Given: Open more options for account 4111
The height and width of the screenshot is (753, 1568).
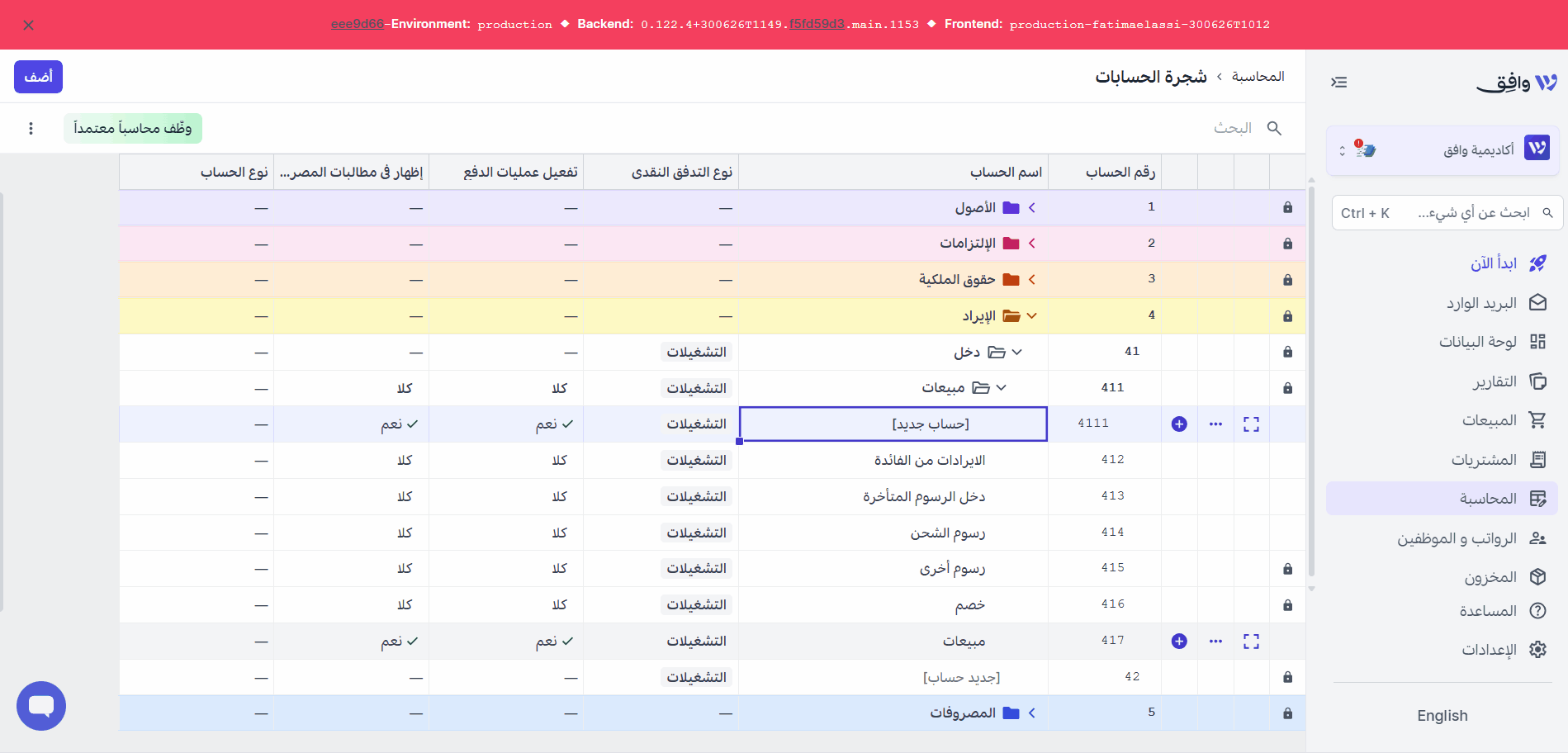Looking at the screenshot, I should tap(1215, 424).
